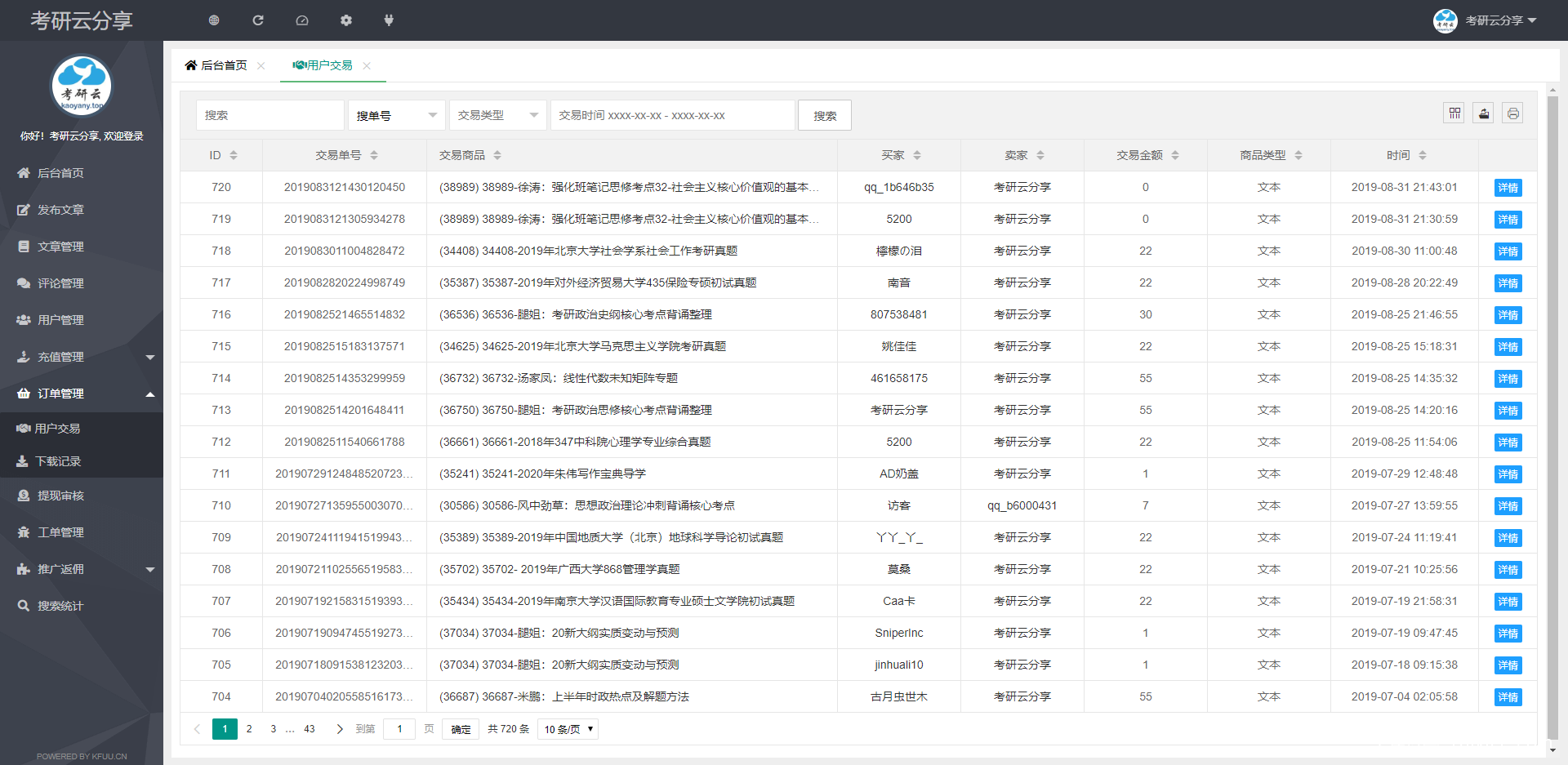View details of order 720 via 详情

coord(1508,187)
